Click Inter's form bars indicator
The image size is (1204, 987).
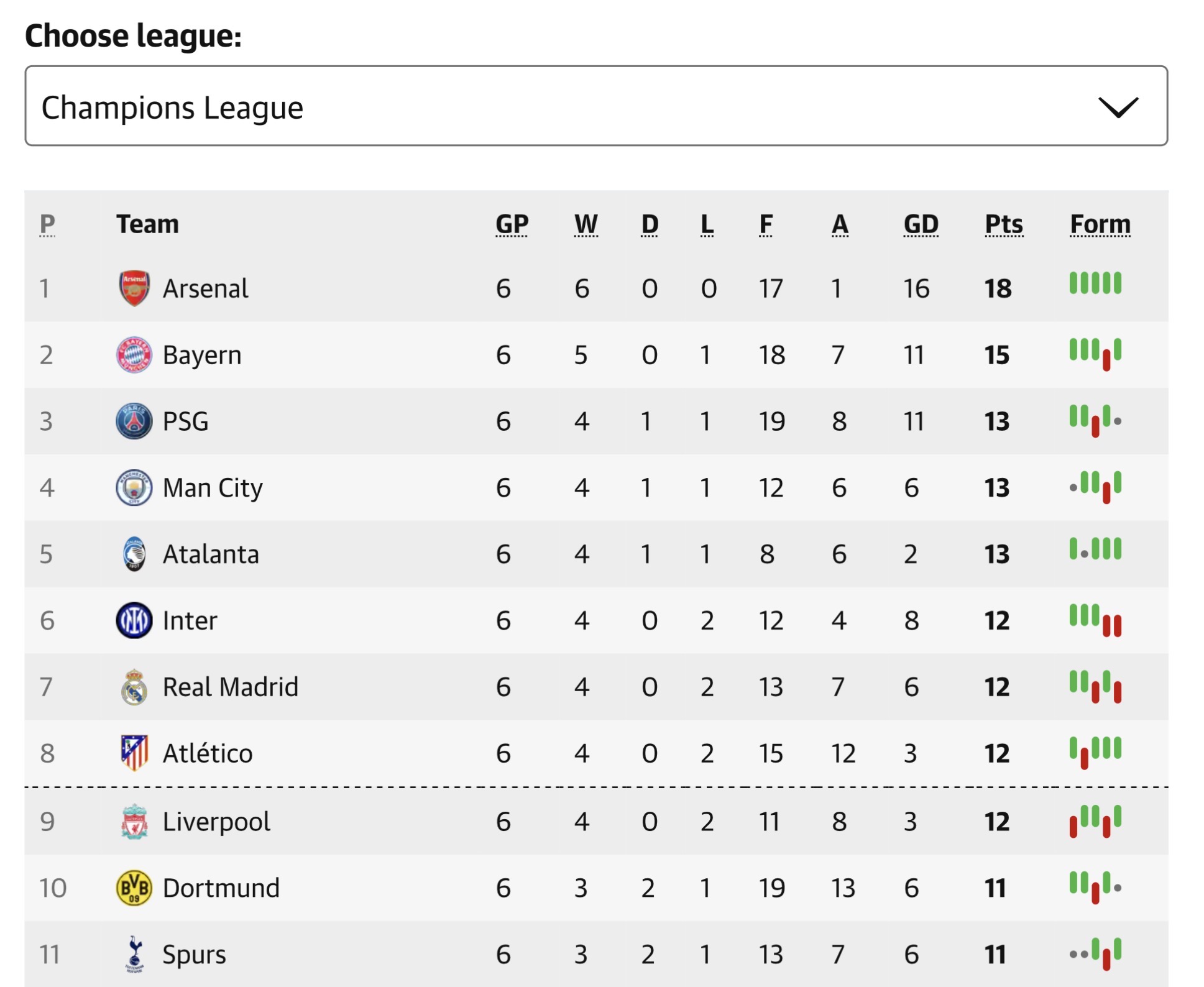1095,620
